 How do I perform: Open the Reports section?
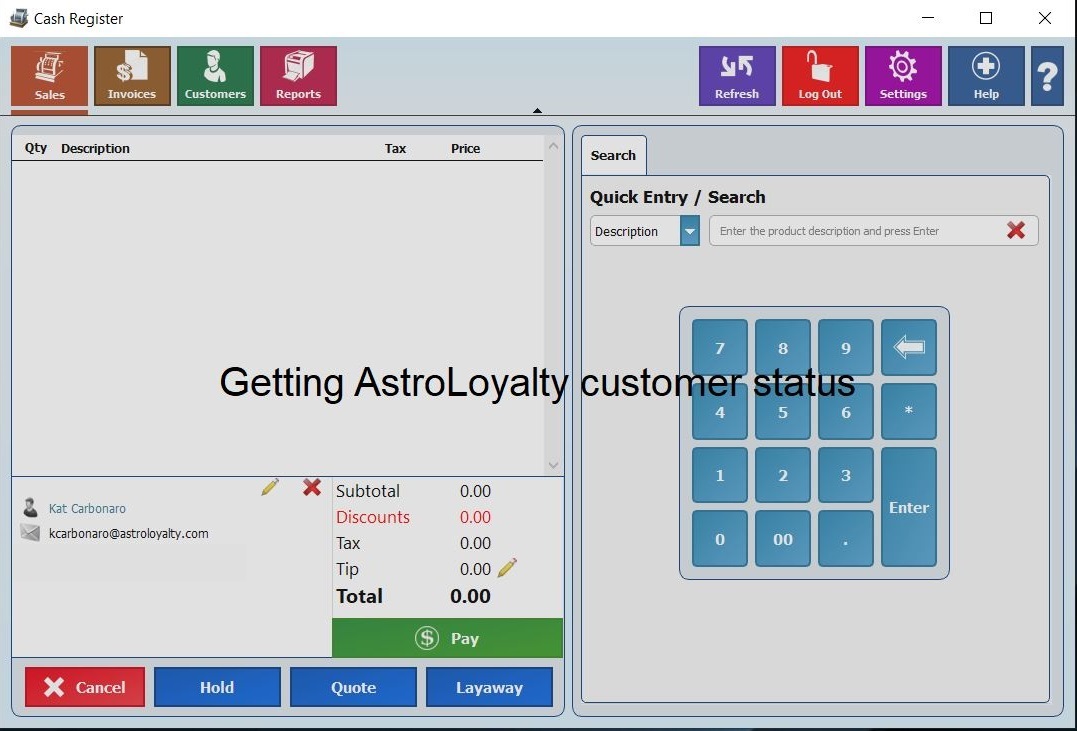click(x=298, y=76)
